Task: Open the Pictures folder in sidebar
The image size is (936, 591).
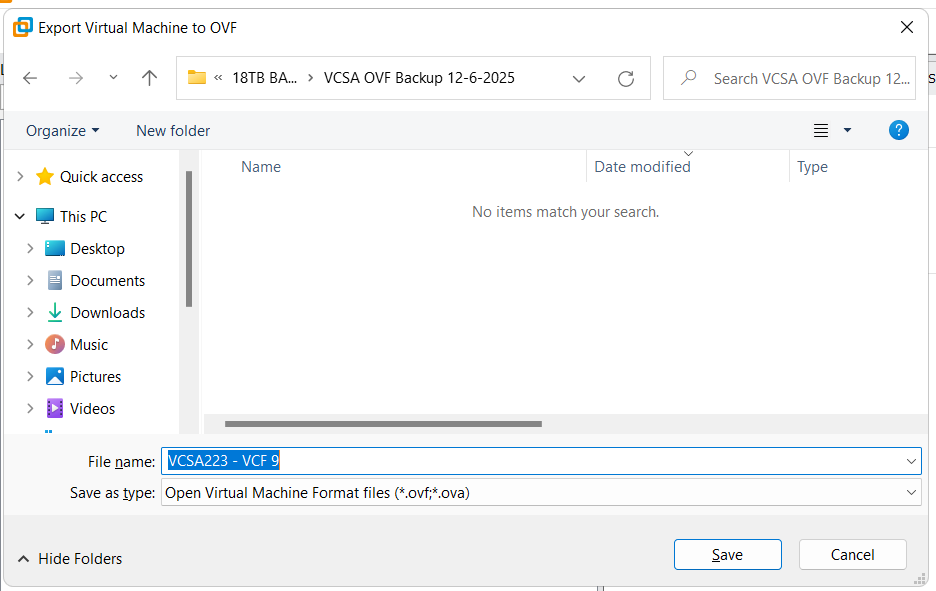Action: coord(95,377)
